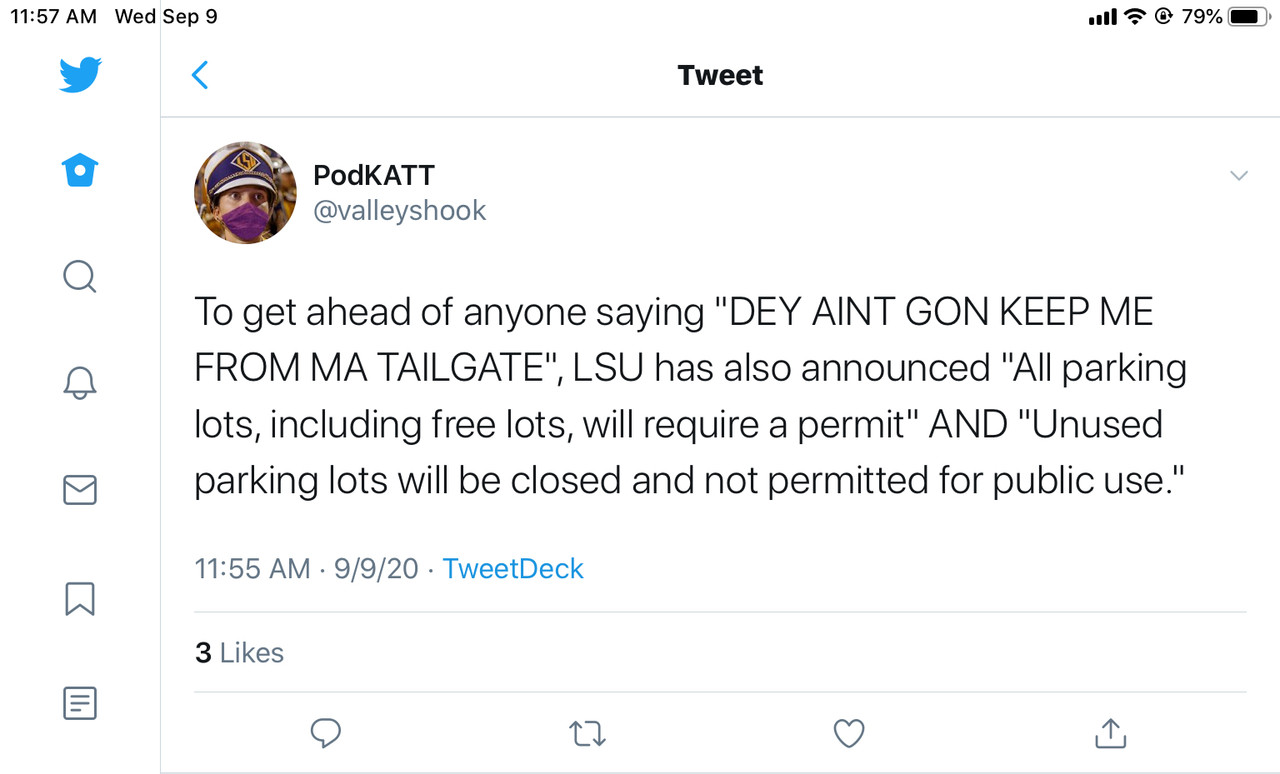Open Bookmarks in the sidebar

click(x=80, y=598)
